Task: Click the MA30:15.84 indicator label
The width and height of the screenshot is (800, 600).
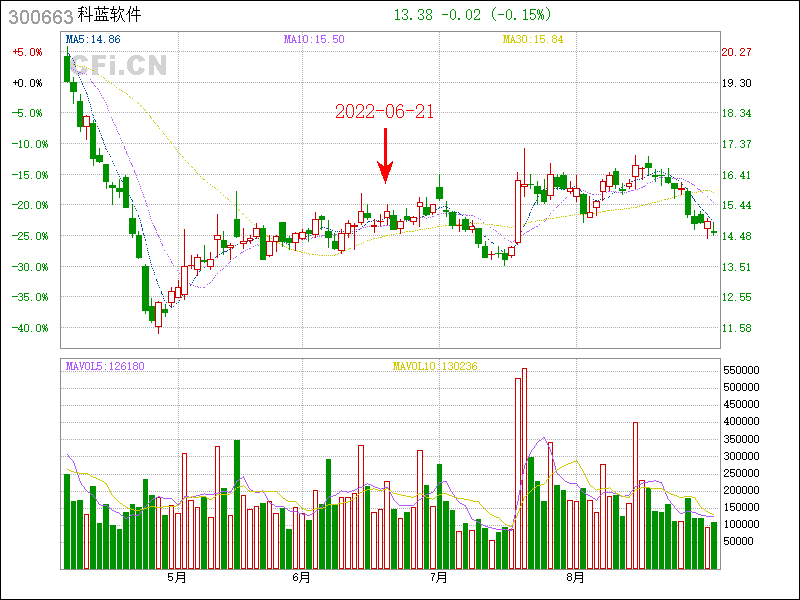Action: pyautogui.click(x=533, y=39)
